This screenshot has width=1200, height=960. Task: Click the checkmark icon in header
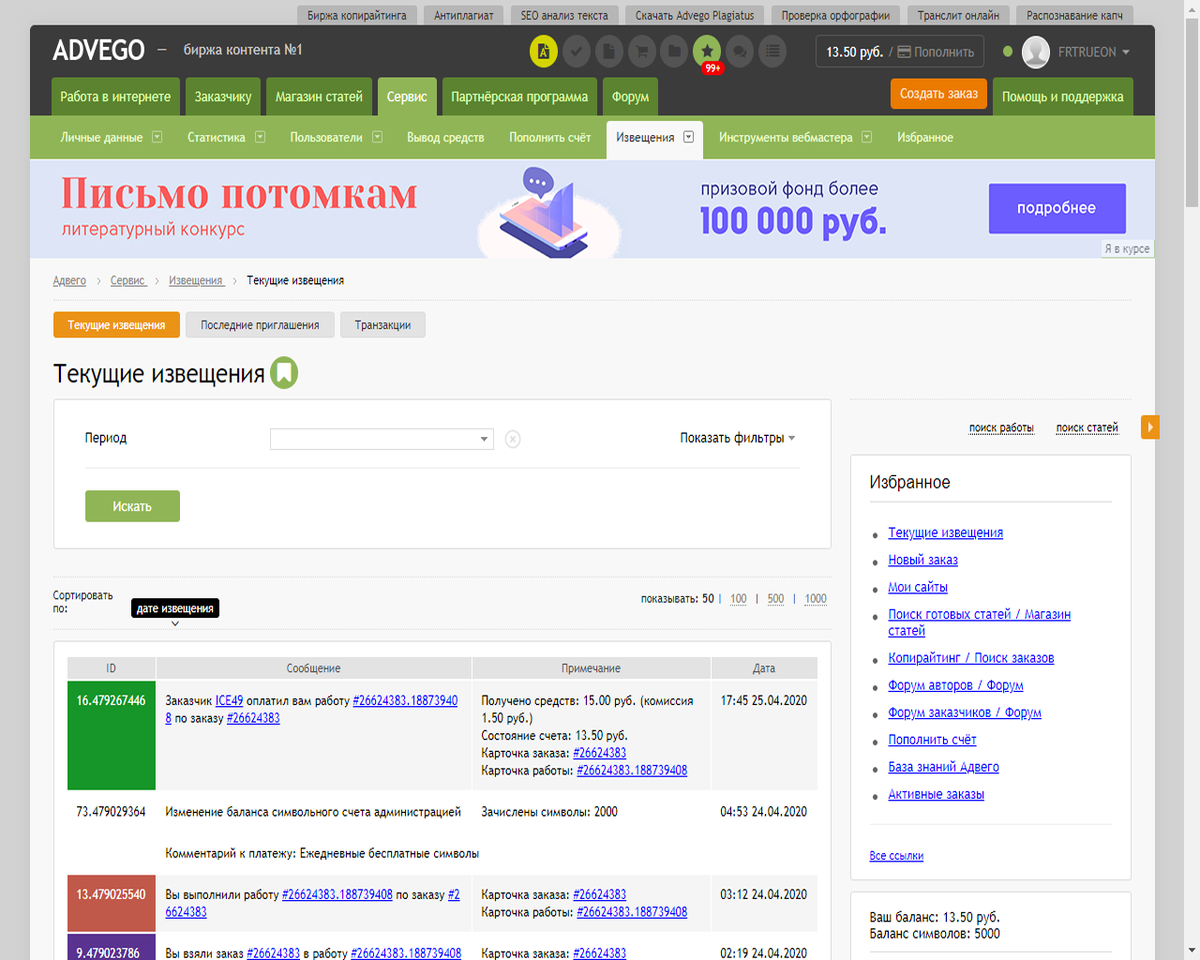576,51
